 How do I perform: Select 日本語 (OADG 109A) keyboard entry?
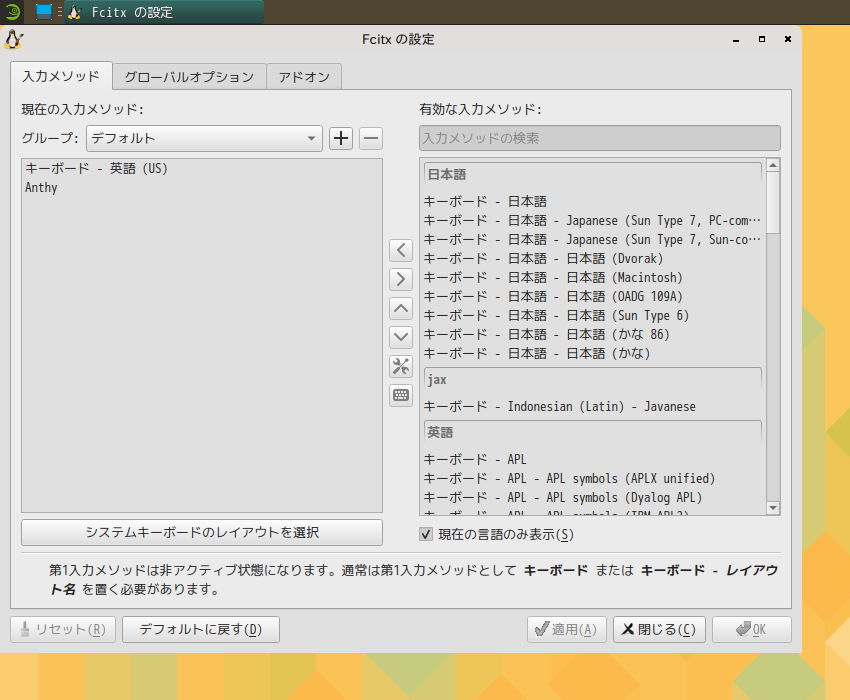pos(593,297)
